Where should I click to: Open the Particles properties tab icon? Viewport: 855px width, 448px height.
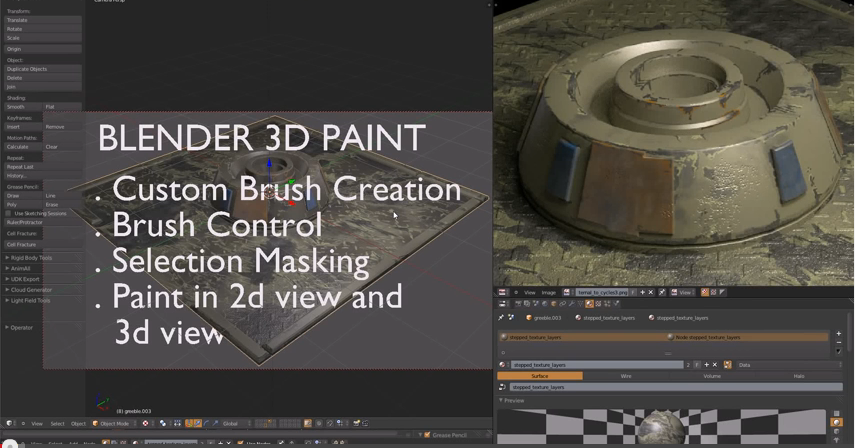point(607,304)
